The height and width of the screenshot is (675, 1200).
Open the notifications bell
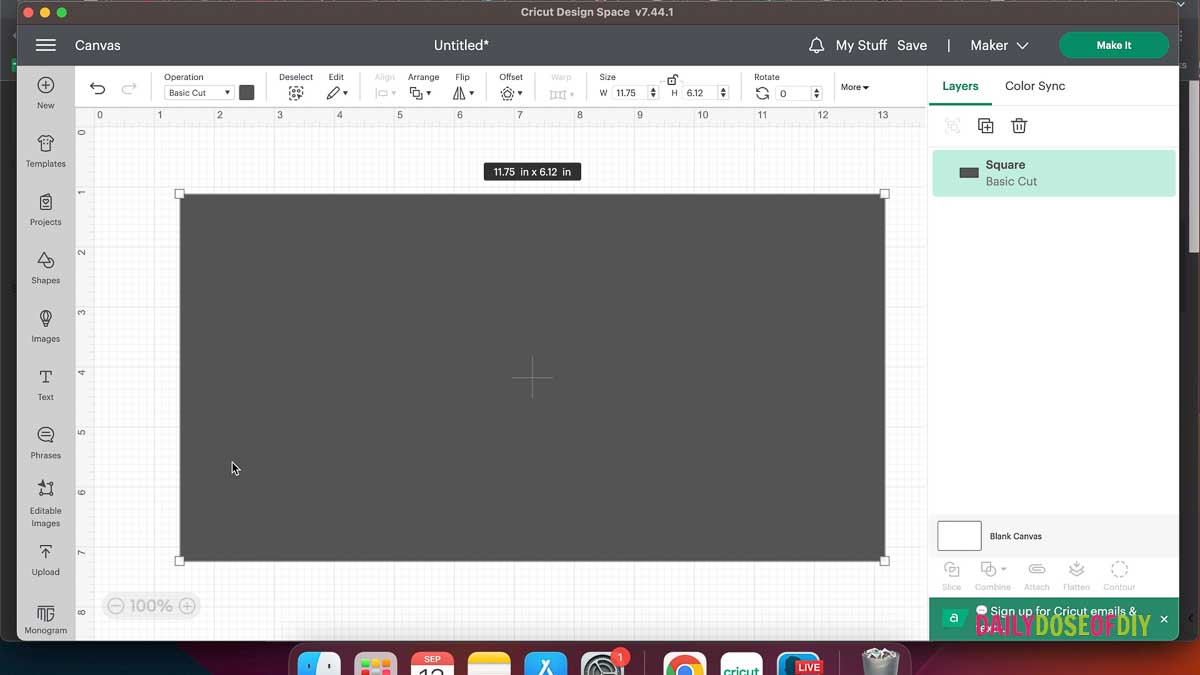[x=817, y=45]
